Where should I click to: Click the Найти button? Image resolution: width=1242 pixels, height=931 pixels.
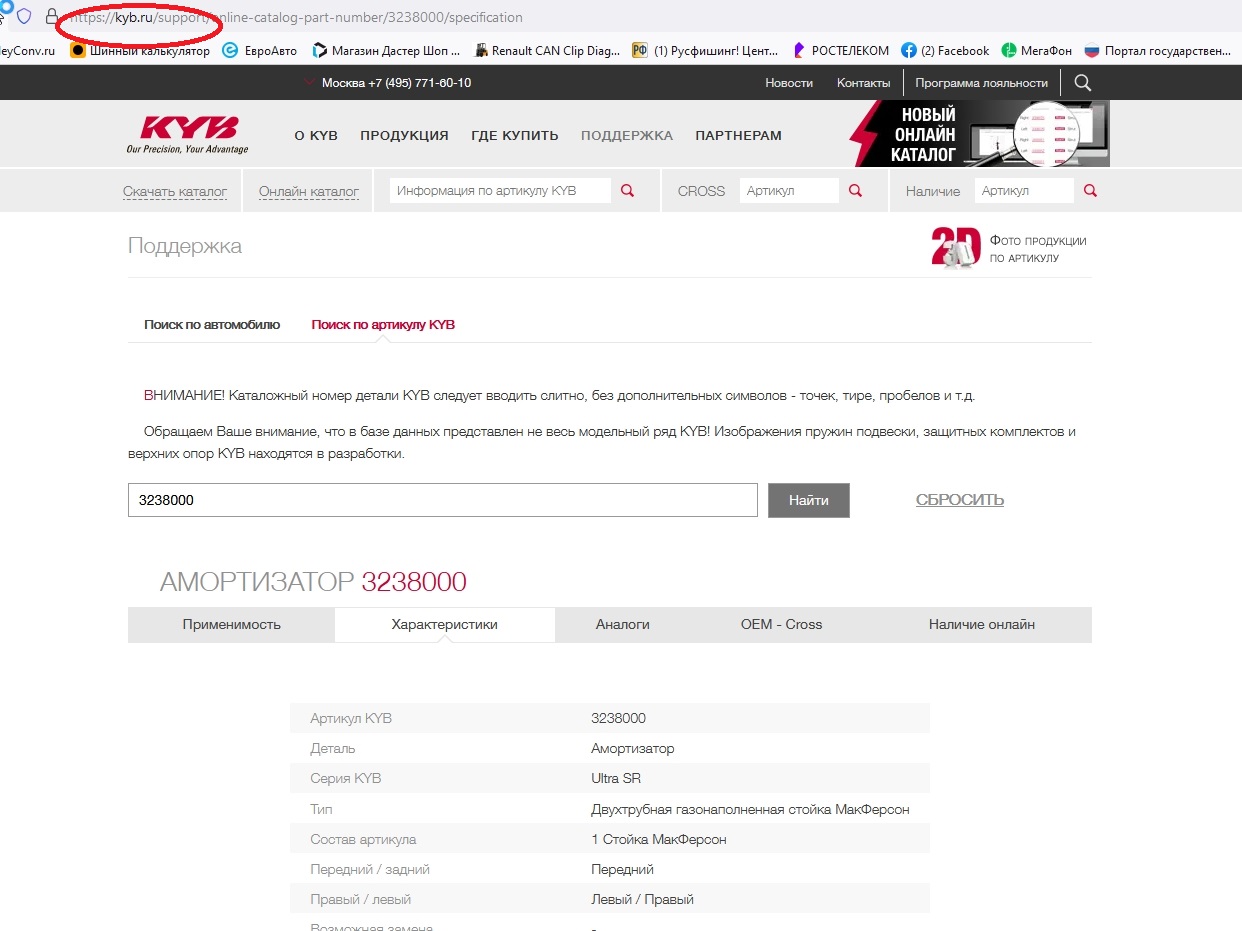pos(809,500)
